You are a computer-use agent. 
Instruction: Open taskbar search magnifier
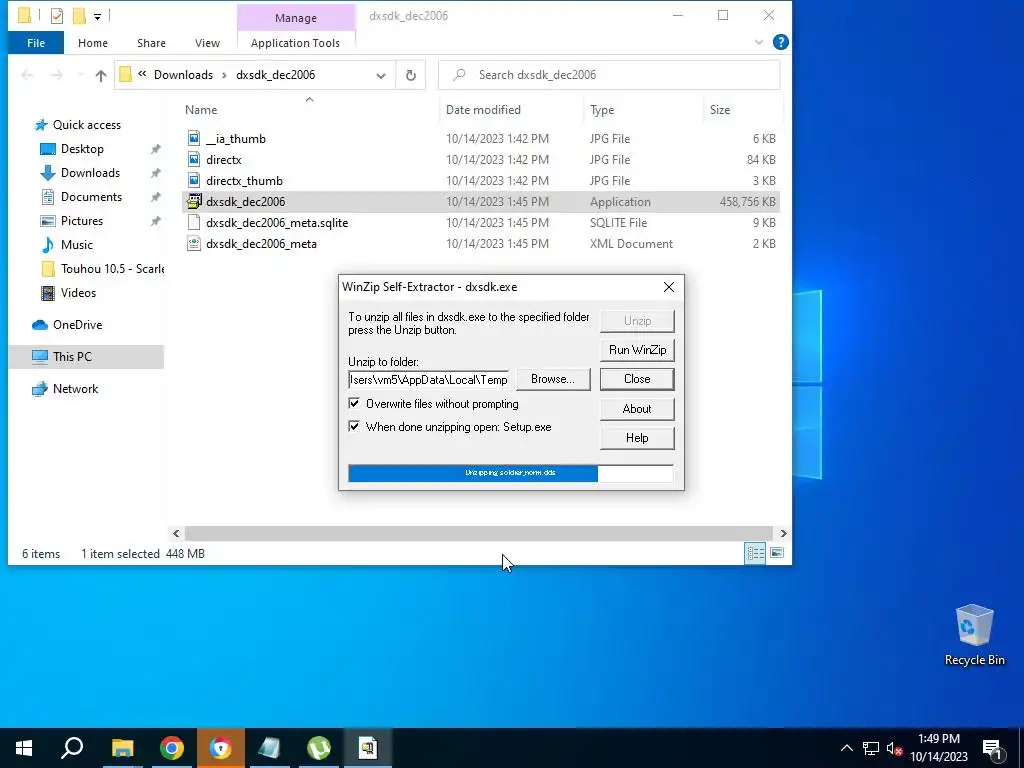pos(72,748)
